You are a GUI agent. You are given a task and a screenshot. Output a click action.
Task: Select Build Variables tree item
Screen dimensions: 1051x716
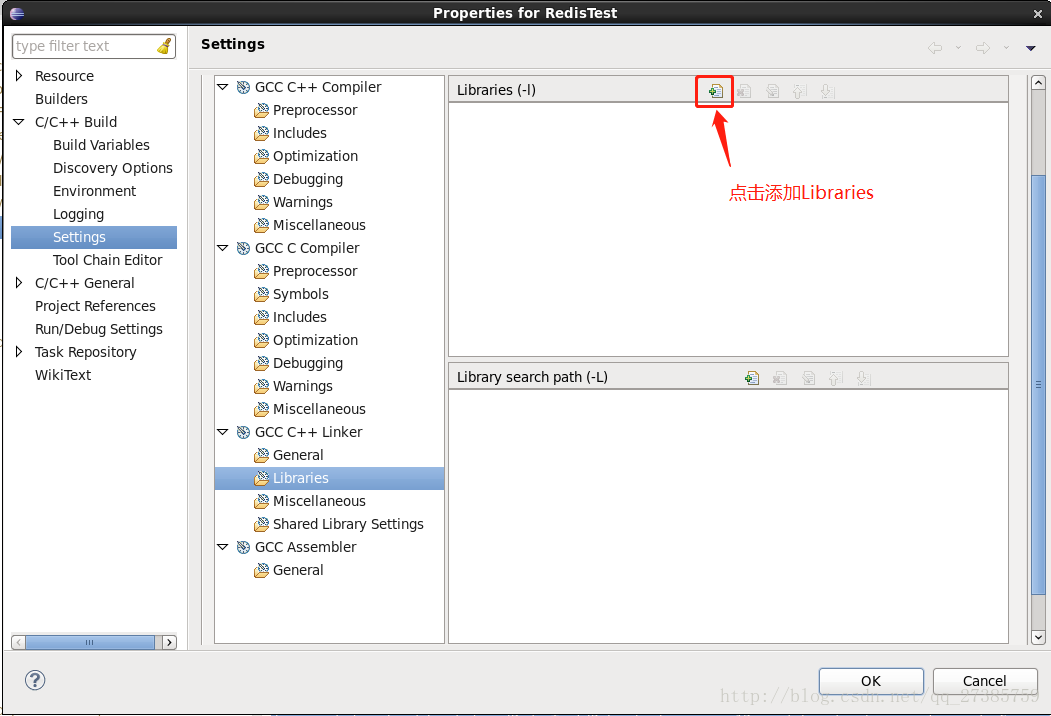coord(101,145)
